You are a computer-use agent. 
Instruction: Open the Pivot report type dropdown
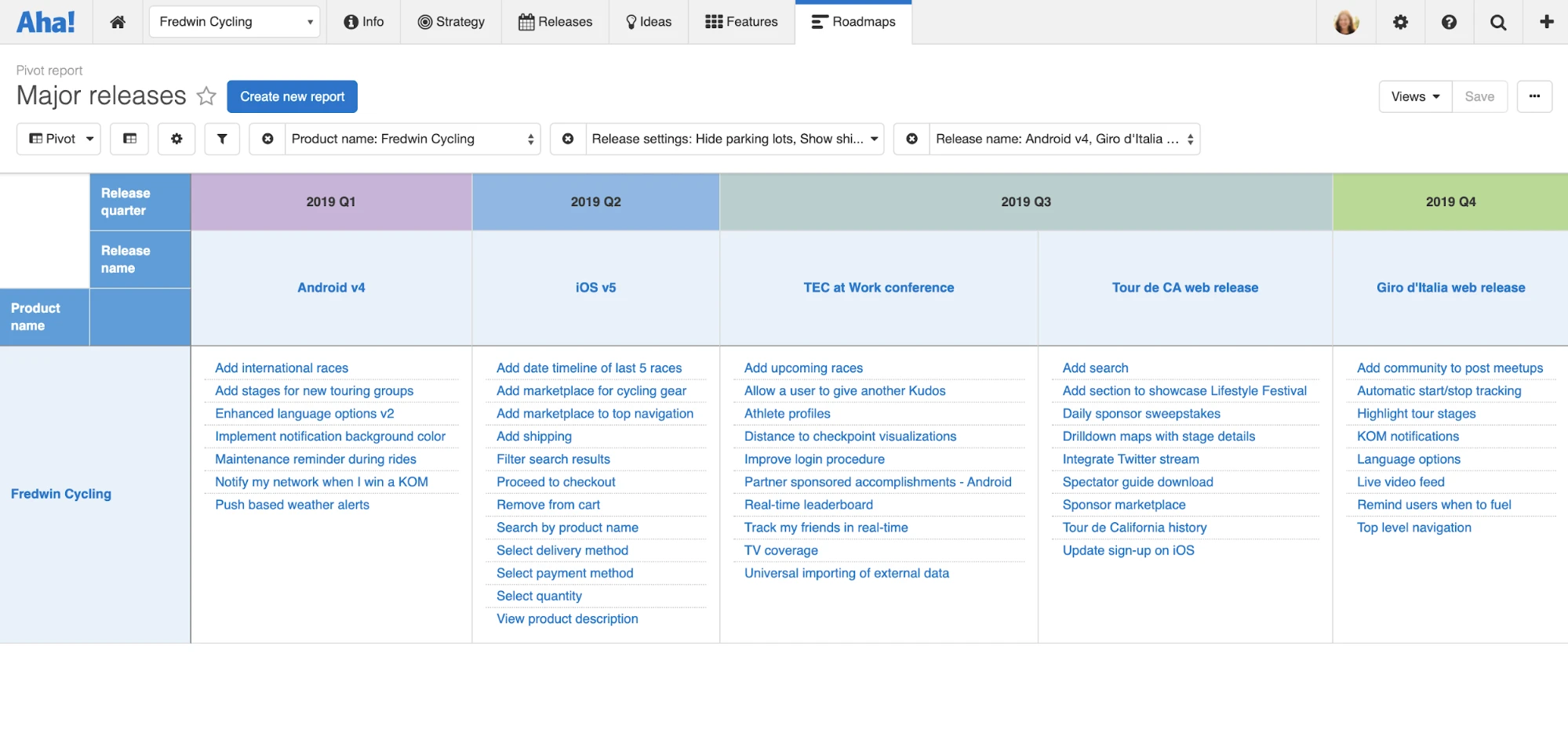59,139
